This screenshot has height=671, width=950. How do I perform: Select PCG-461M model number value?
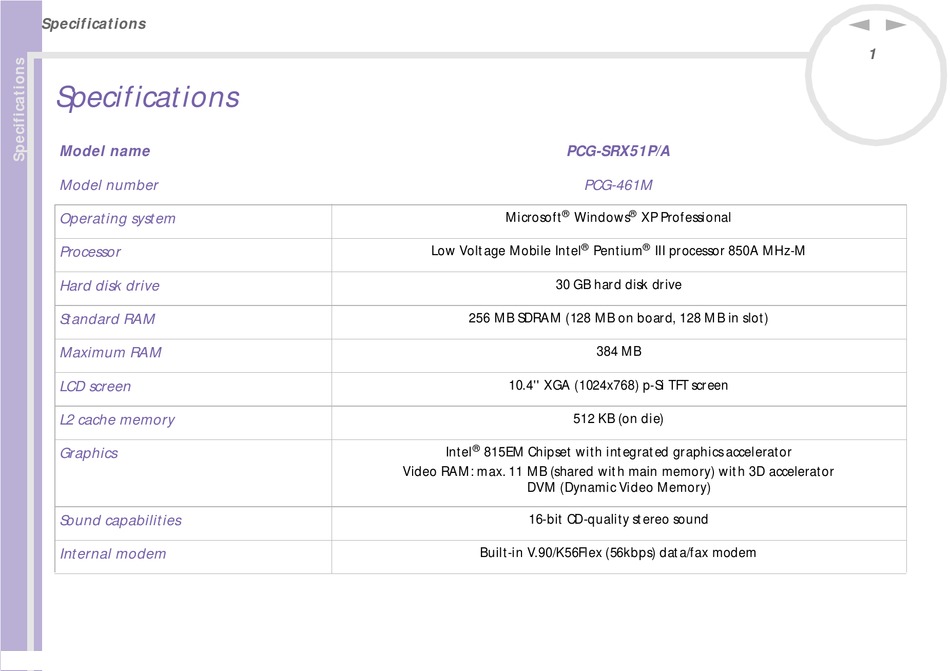(x=618, y=185)
